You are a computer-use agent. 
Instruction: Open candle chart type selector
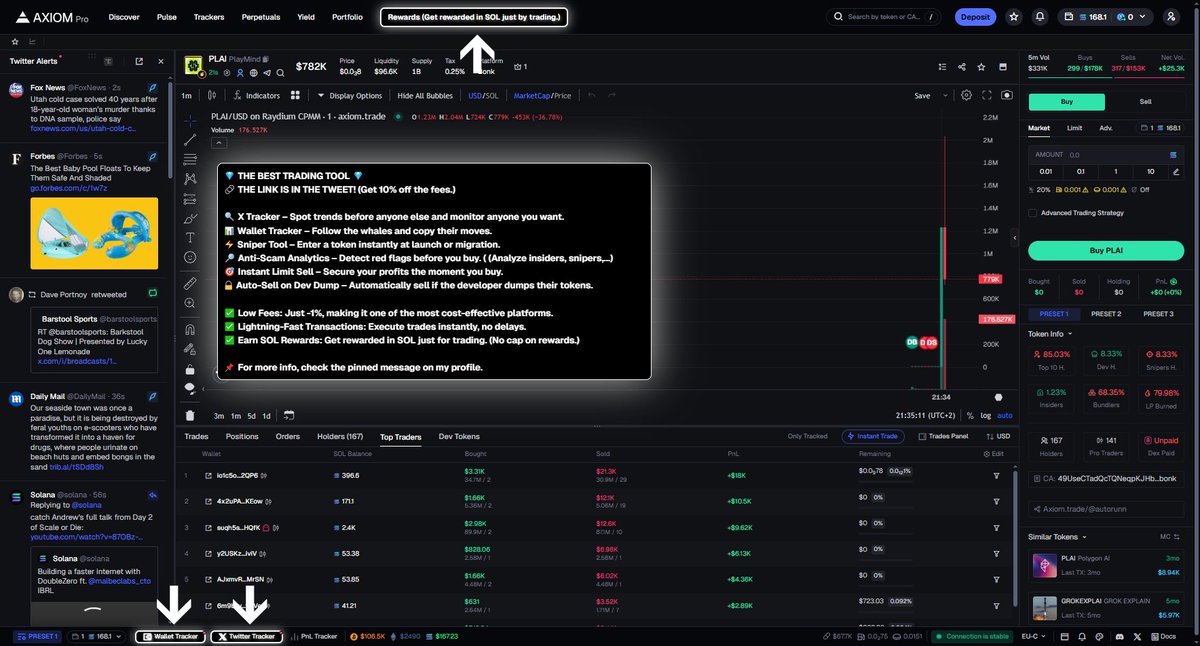pyautogui.click(x=212, y=95)
